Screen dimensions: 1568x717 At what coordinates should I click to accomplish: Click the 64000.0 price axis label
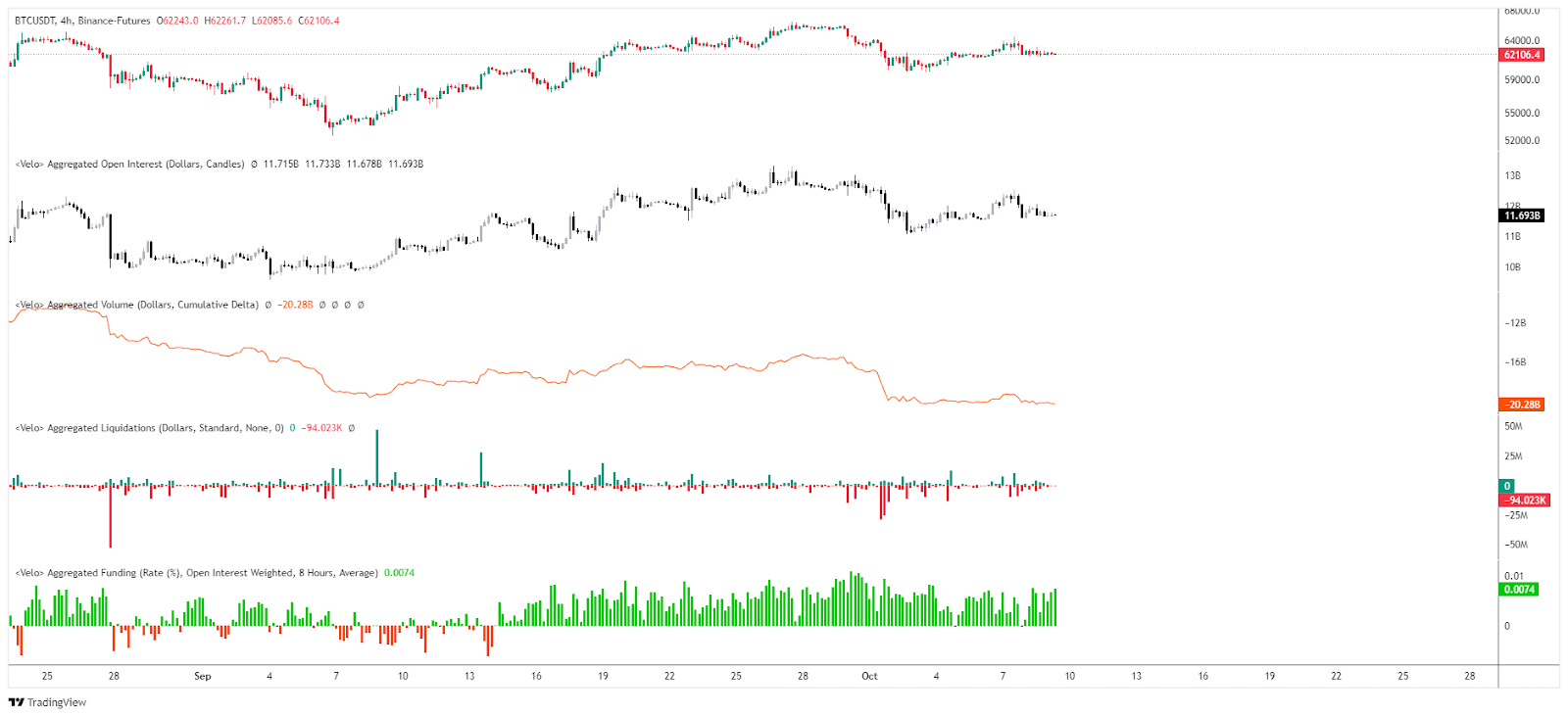coord(1522,41)
